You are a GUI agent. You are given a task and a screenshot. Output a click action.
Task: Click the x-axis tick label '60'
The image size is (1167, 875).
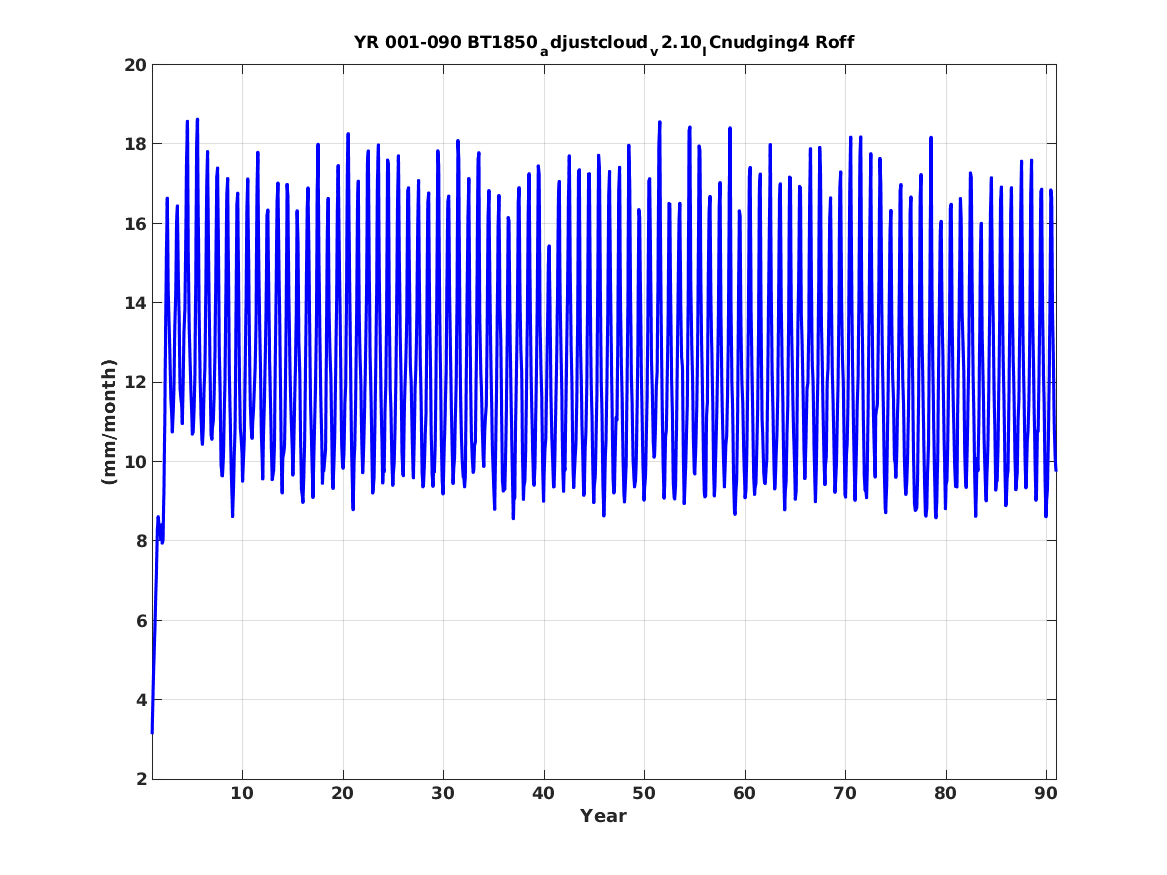(744, 793)
